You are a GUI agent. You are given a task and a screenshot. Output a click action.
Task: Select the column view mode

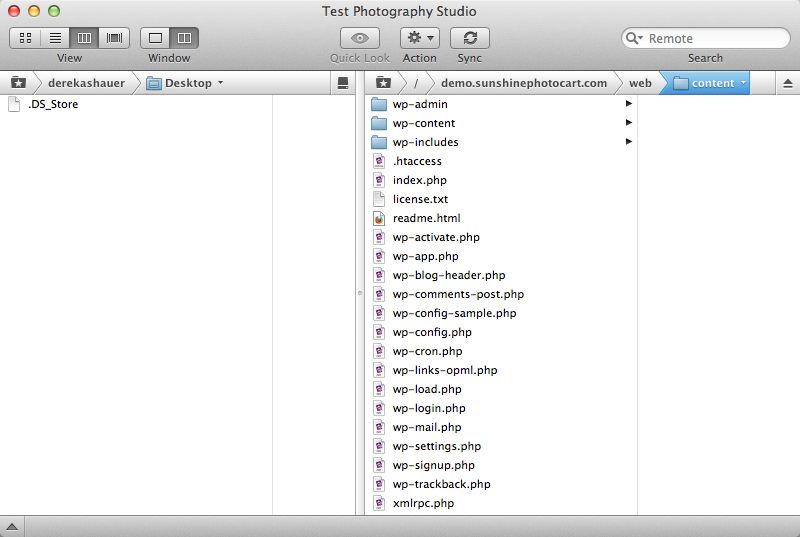click(x=84, y=38)
